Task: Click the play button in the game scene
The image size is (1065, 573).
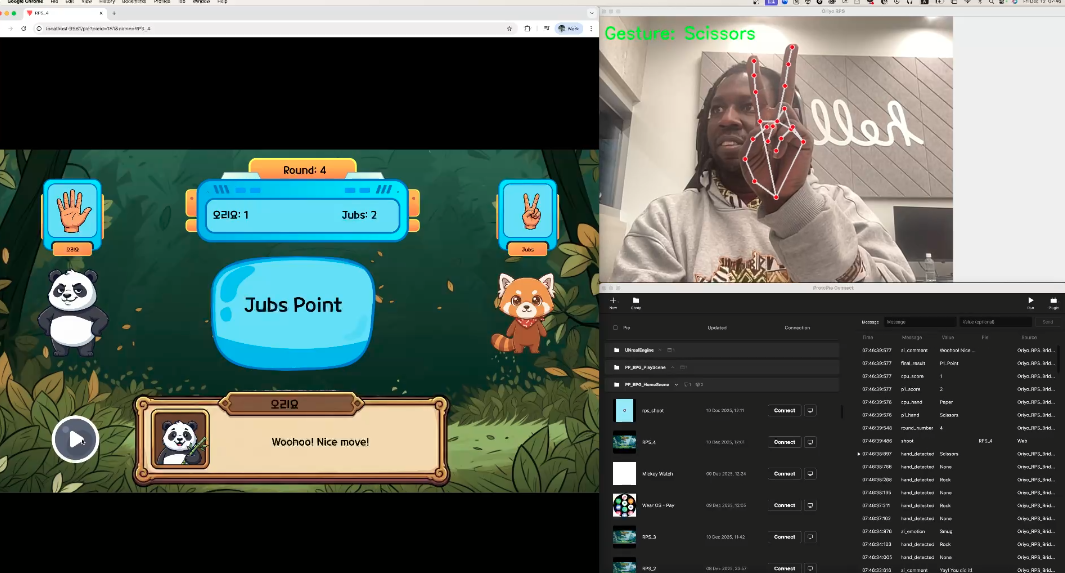Action: tap(75, 439)
